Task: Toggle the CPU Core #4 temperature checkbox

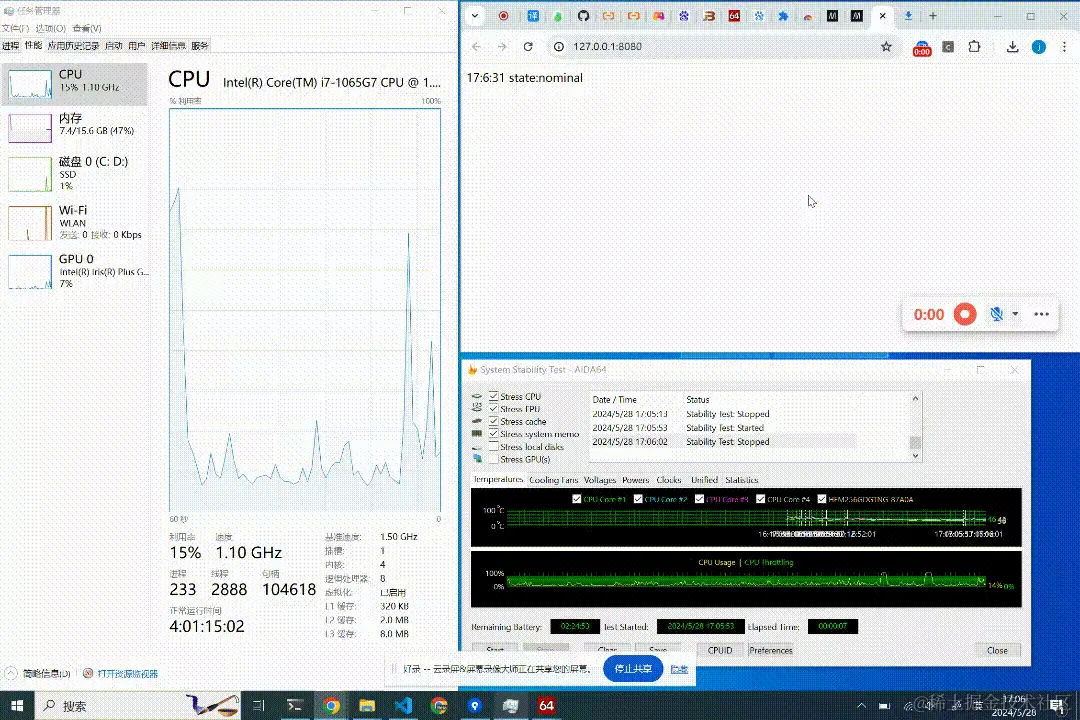Action: pos(760,499)
